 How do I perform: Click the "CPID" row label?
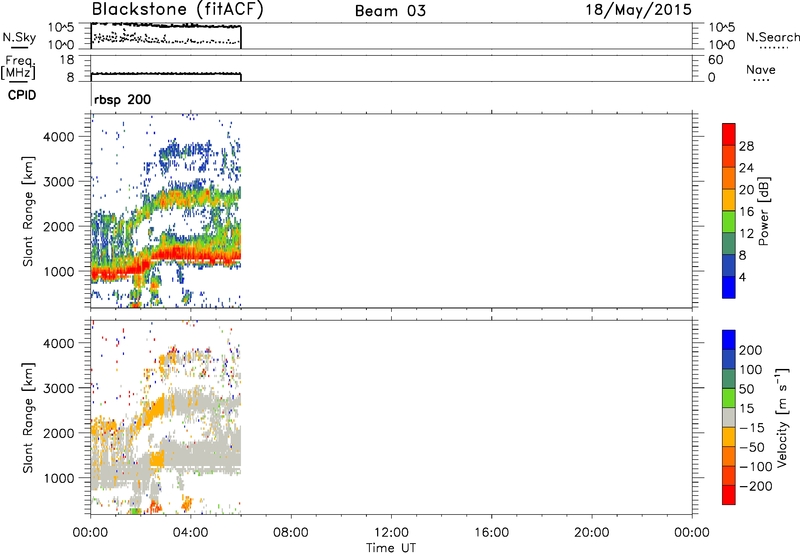click(x=22, y=95)
